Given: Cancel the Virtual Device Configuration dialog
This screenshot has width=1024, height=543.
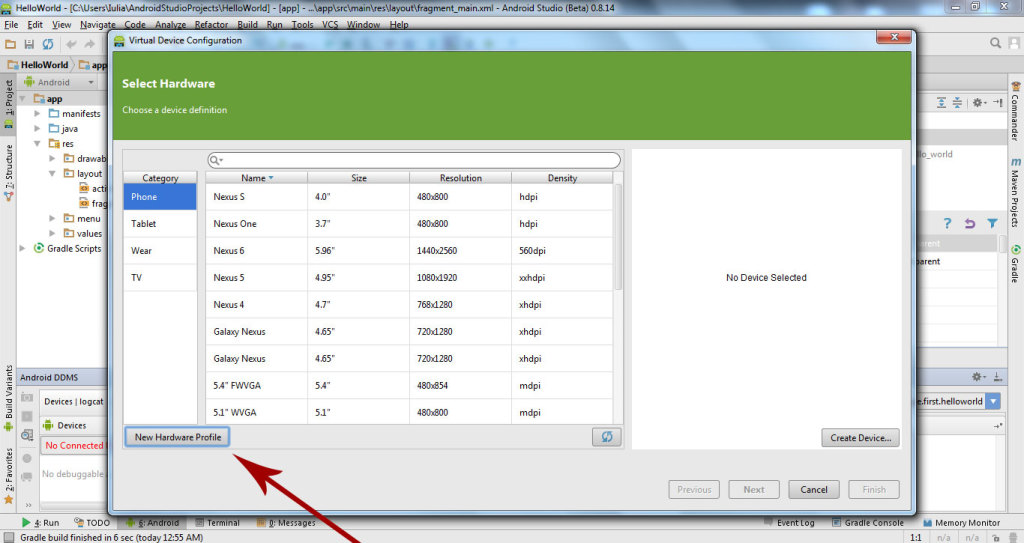Looking at the screenshot, I should pyautogui.click(x=814, y=489).
